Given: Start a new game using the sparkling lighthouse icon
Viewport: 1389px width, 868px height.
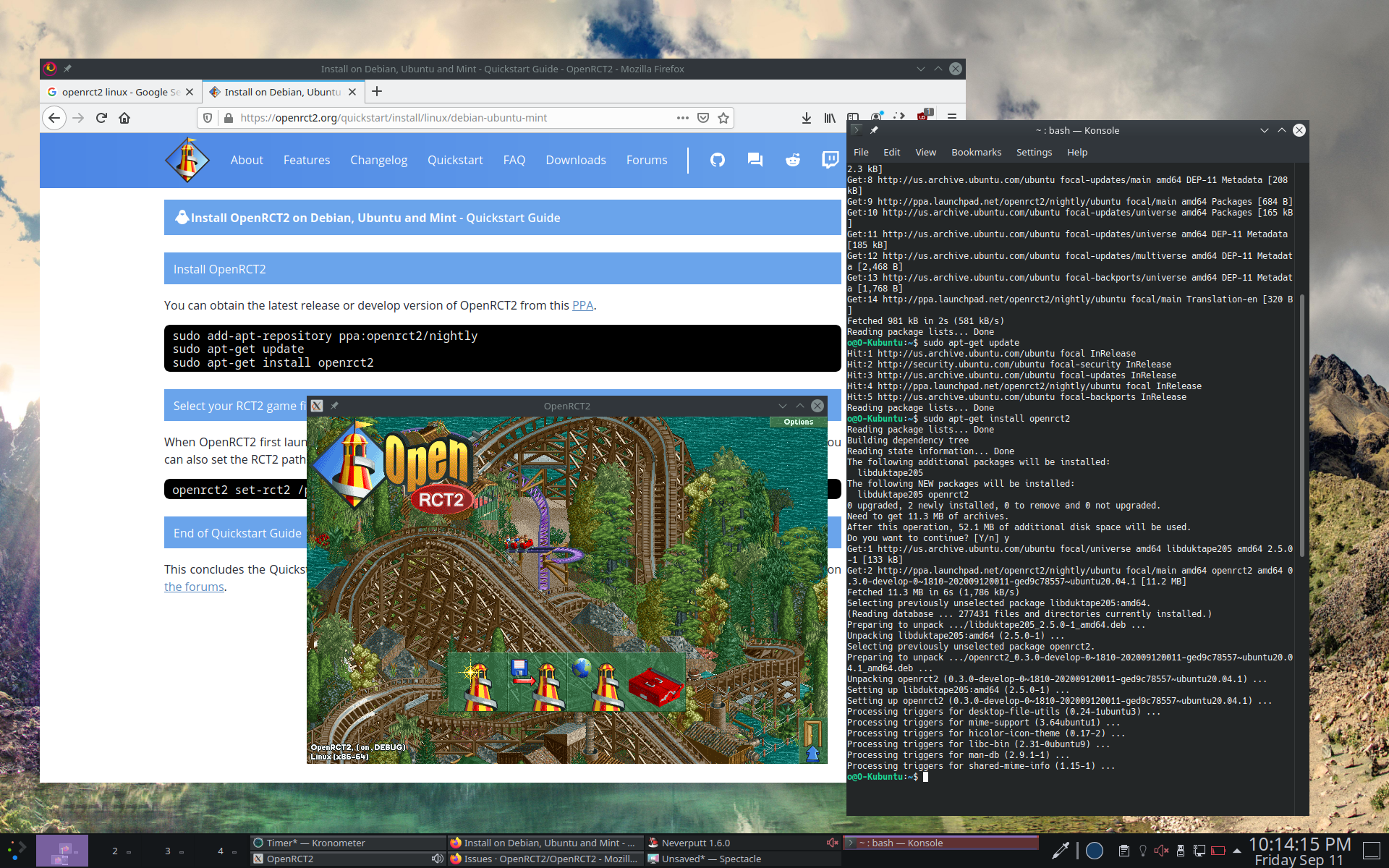Looking at the screenshot, I should 478,683.
